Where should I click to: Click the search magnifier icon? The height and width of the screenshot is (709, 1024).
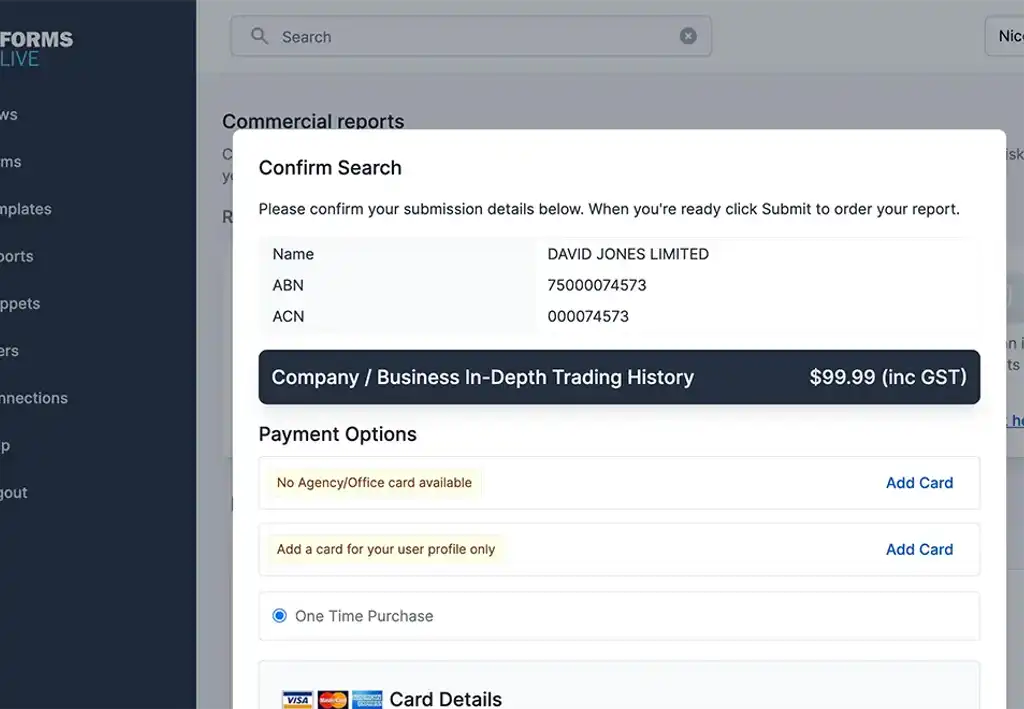tap(259, 36)
